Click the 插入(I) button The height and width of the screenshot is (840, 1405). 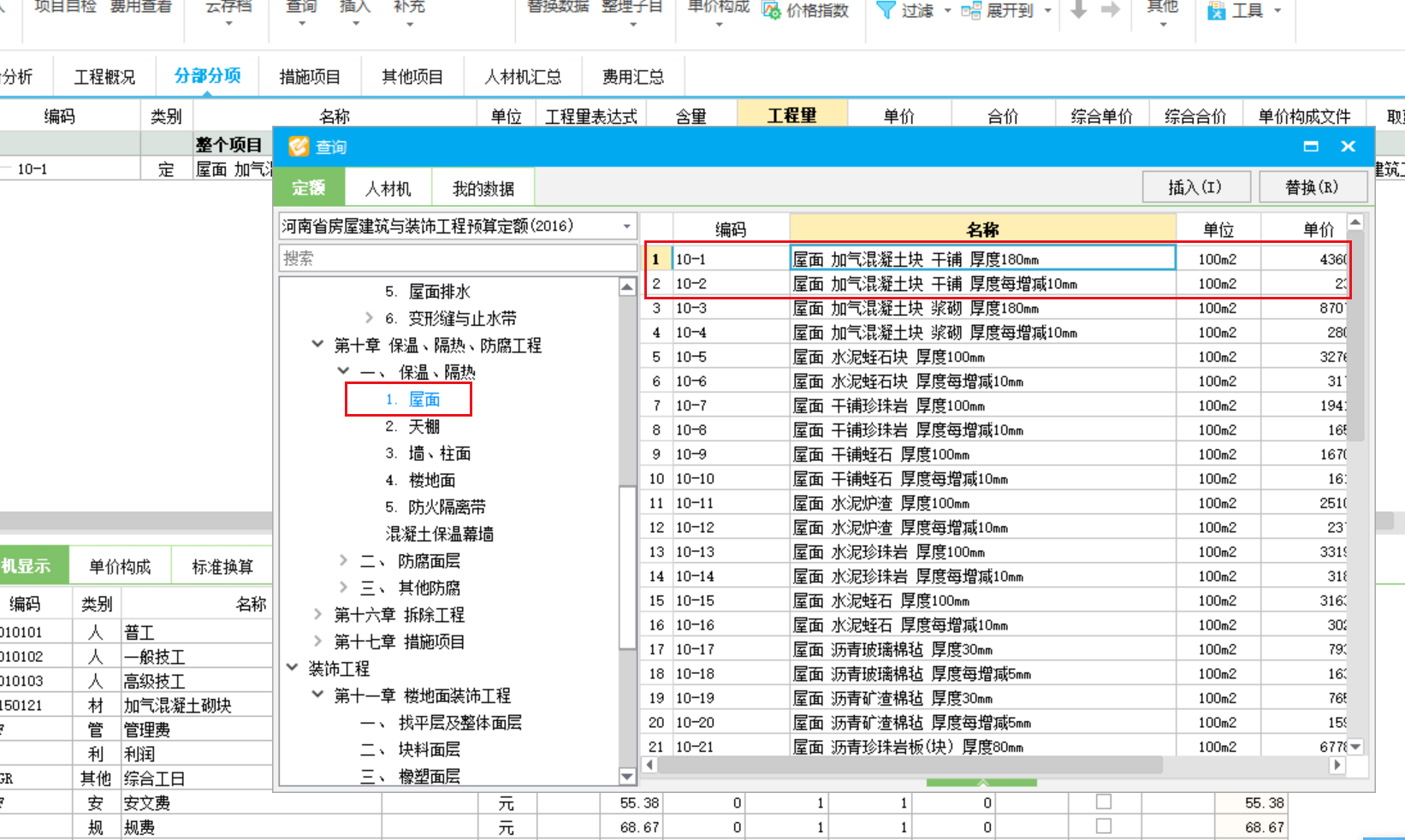click(x=1196, y=187)
